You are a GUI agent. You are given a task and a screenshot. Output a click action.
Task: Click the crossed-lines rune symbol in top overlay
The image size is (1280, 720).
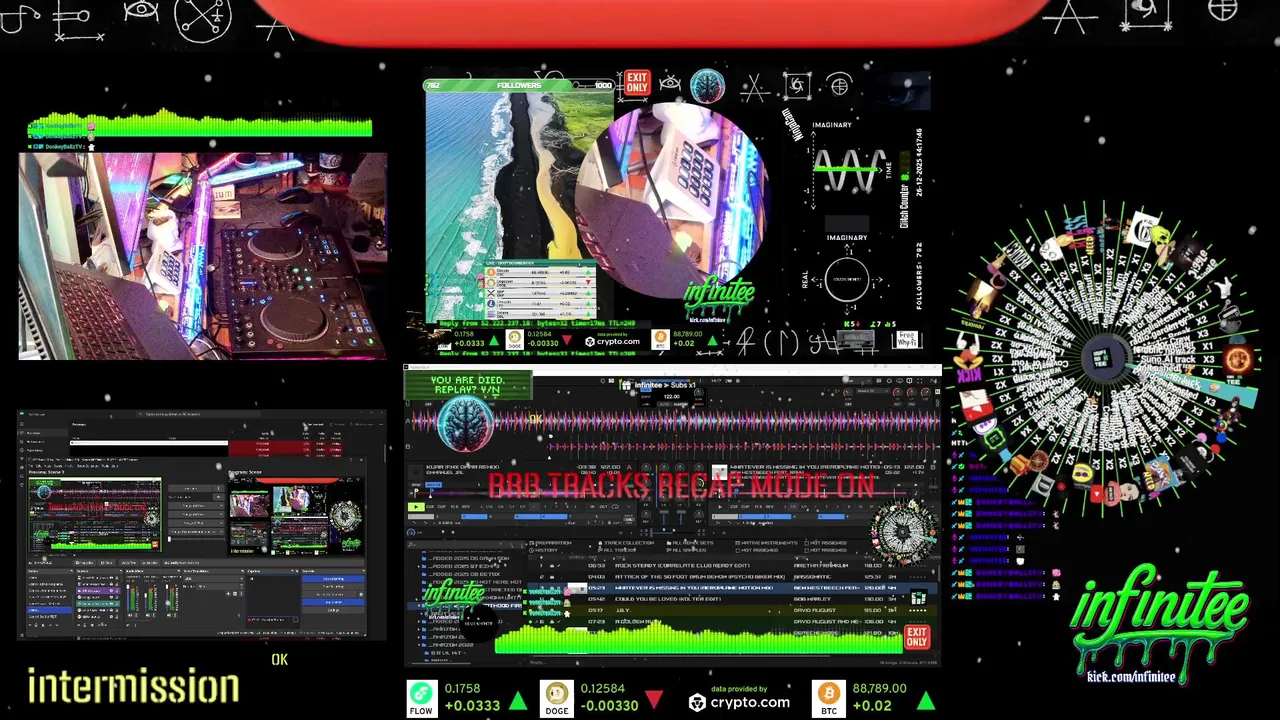(754, 88)
